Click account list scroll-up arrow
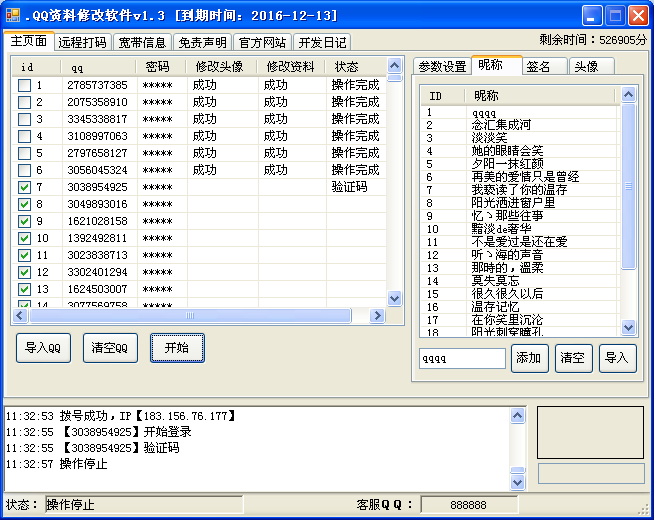Image resolution: width=654 pixels, height=520 pixels. coord(394,66)
